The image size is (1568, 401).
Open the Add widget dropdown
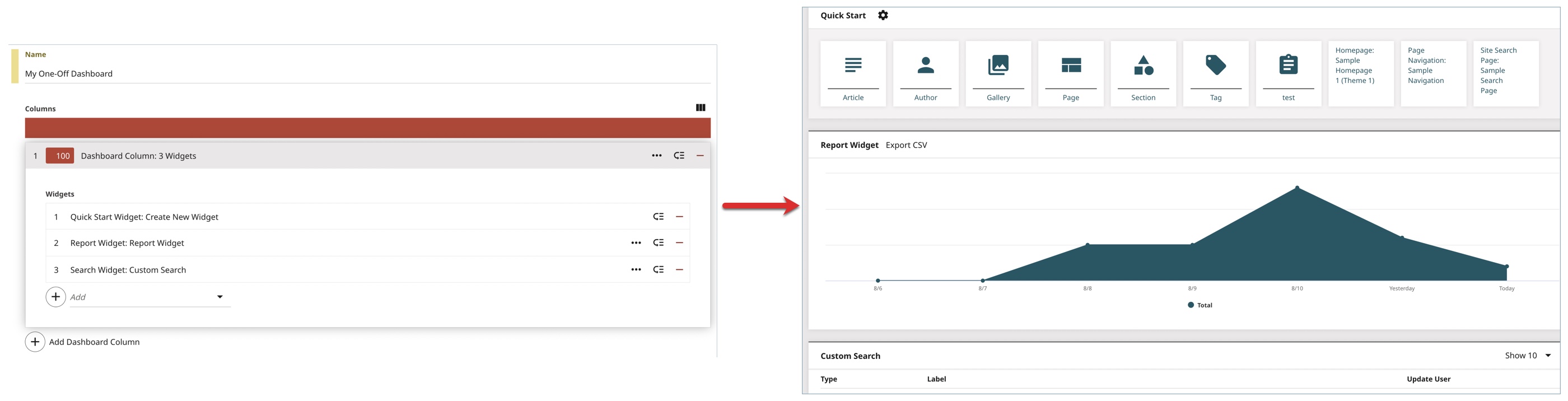click(150, 297)
